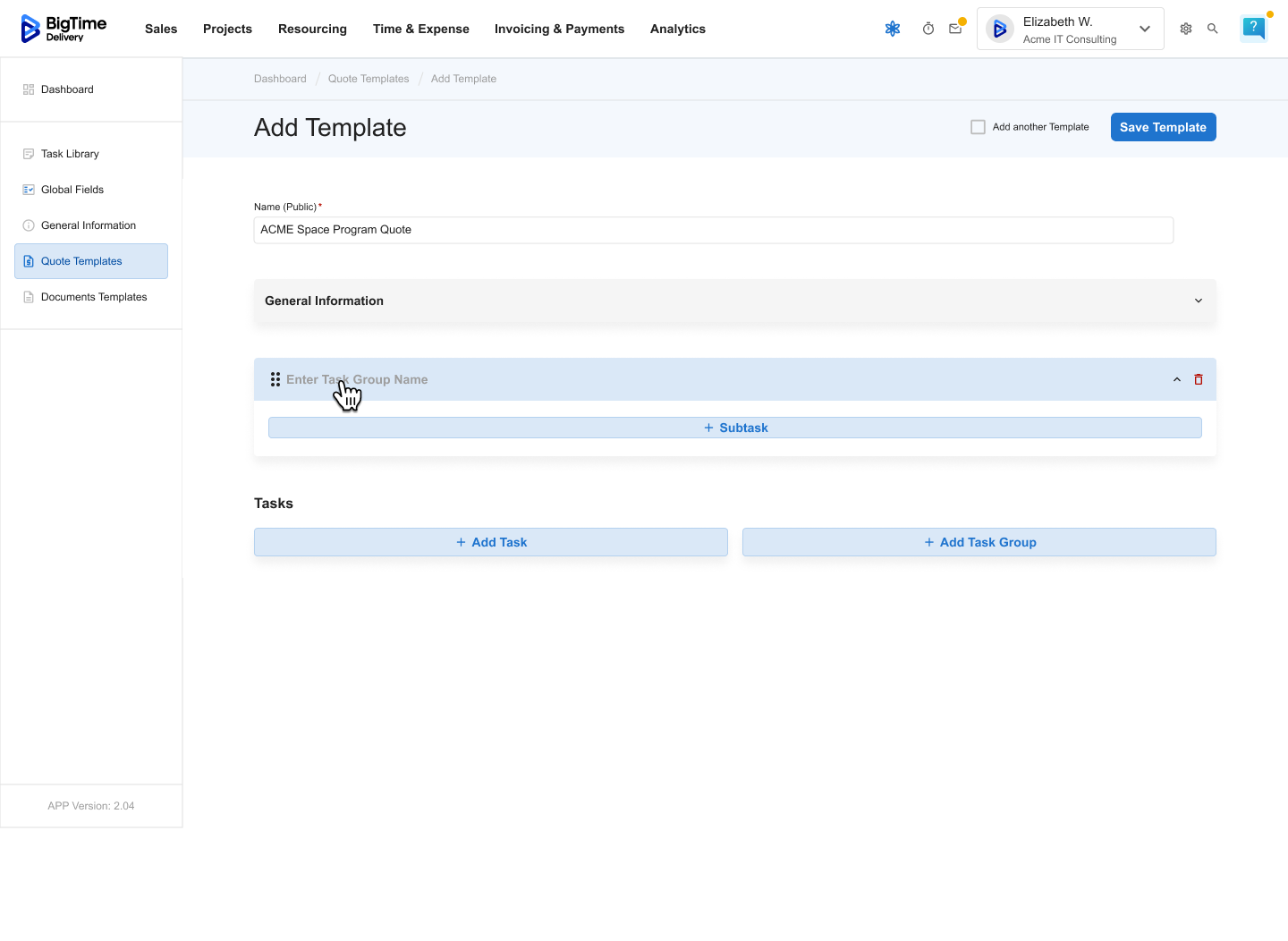Click the blue snowflake icon in header
The height and width of the screenshot is (941, 1288).
(x=893, y=29)
